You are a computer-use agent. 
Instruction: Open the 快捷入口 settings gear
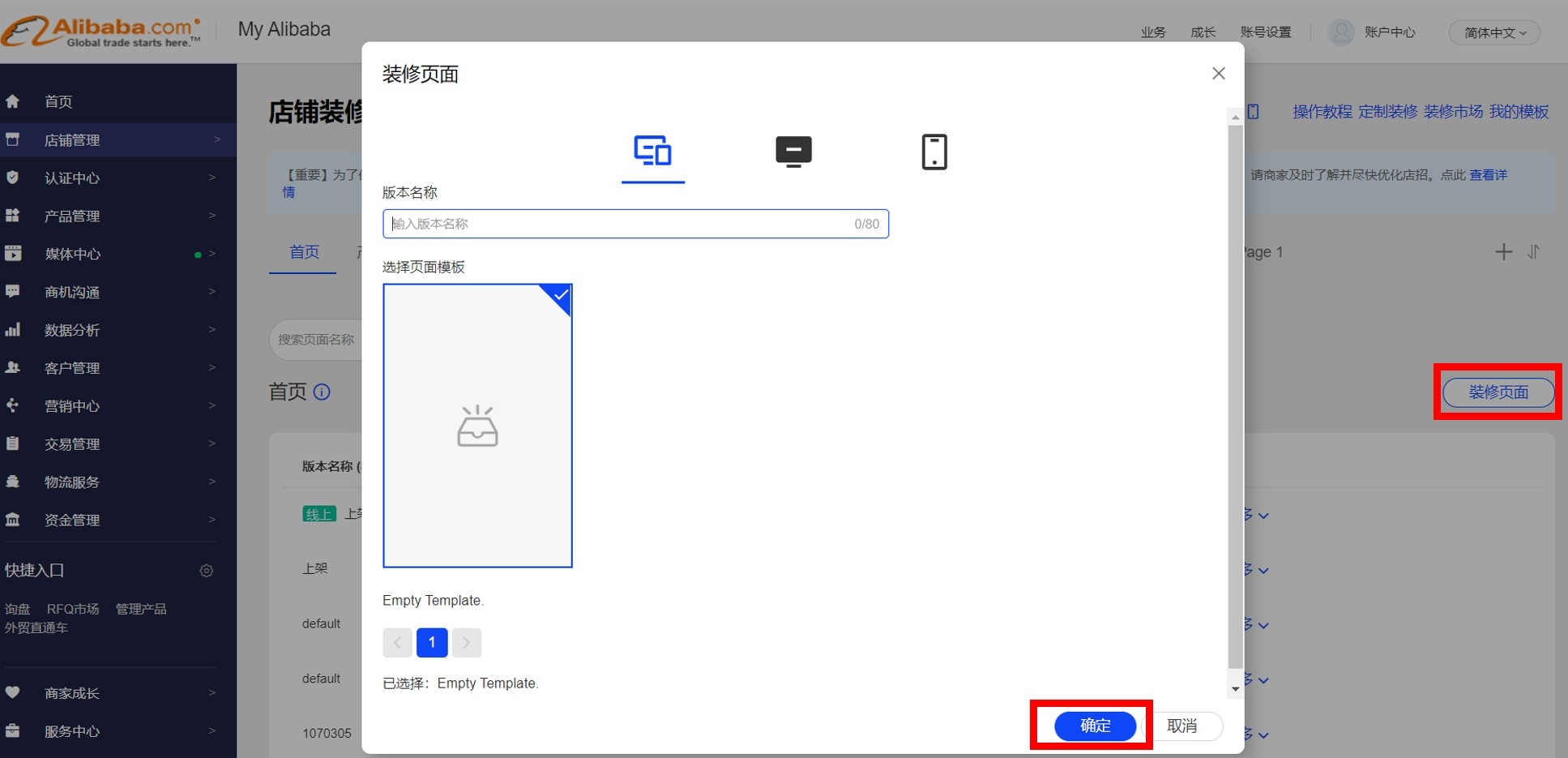[207, 571]
